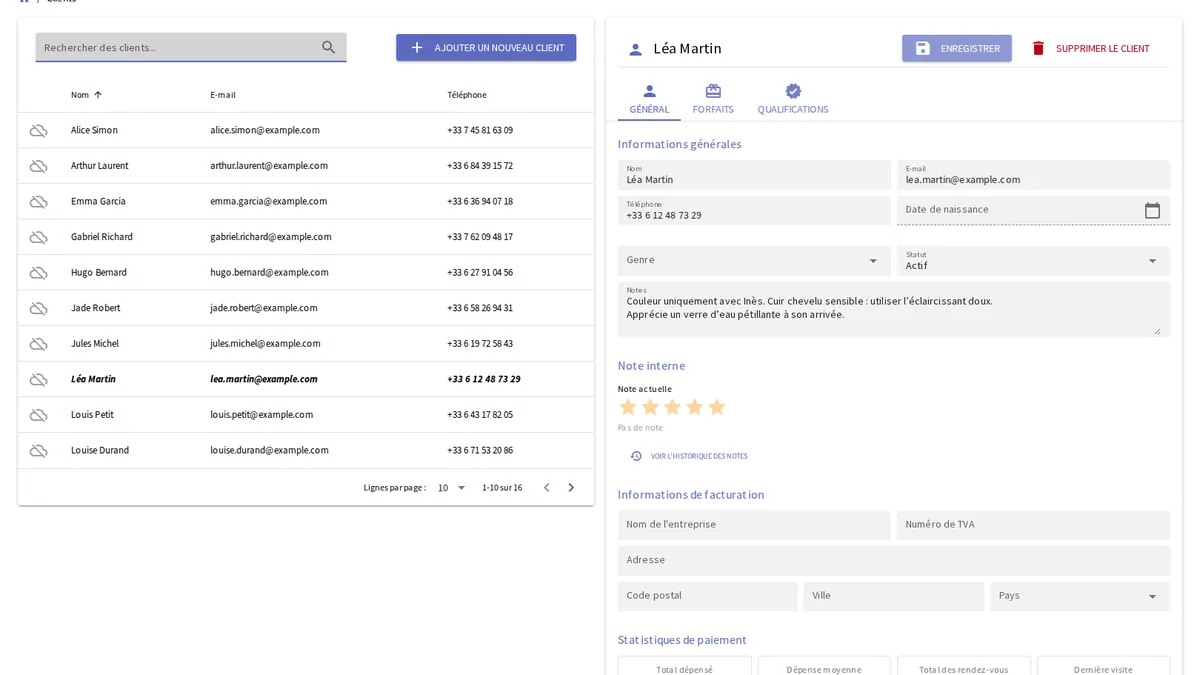Click the cloud-off icon next to Louise Durand
Image resolution: width=1200 pixels, height=675 pixels.
[x=38, y=450]
